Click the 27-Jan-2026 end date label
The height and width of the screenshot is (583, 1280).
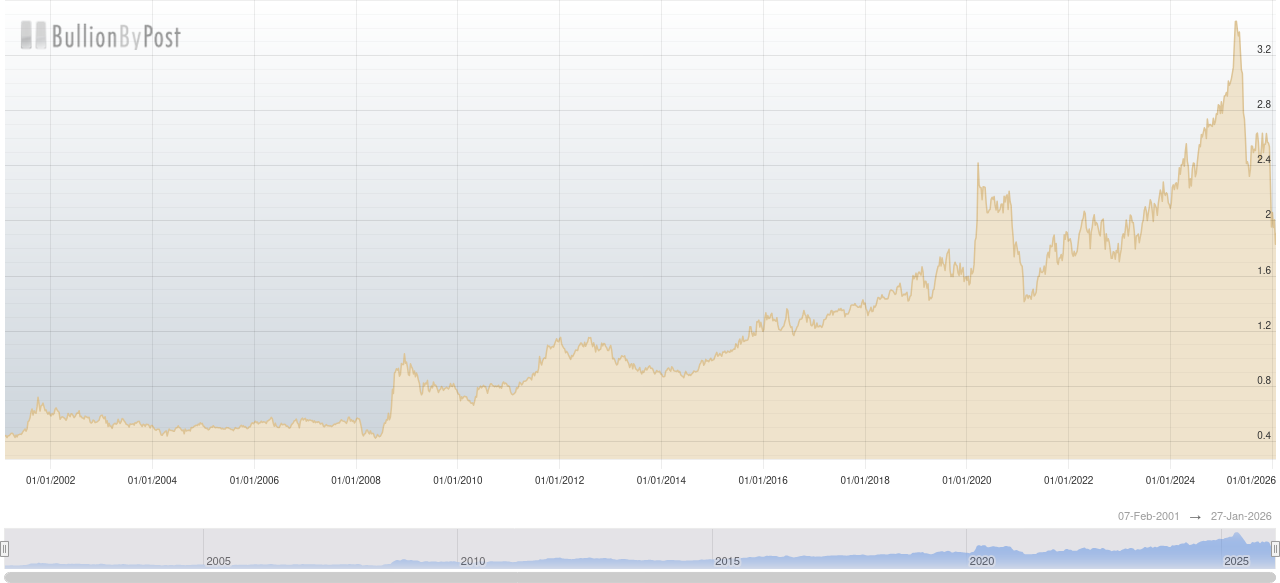(1241, 516)
